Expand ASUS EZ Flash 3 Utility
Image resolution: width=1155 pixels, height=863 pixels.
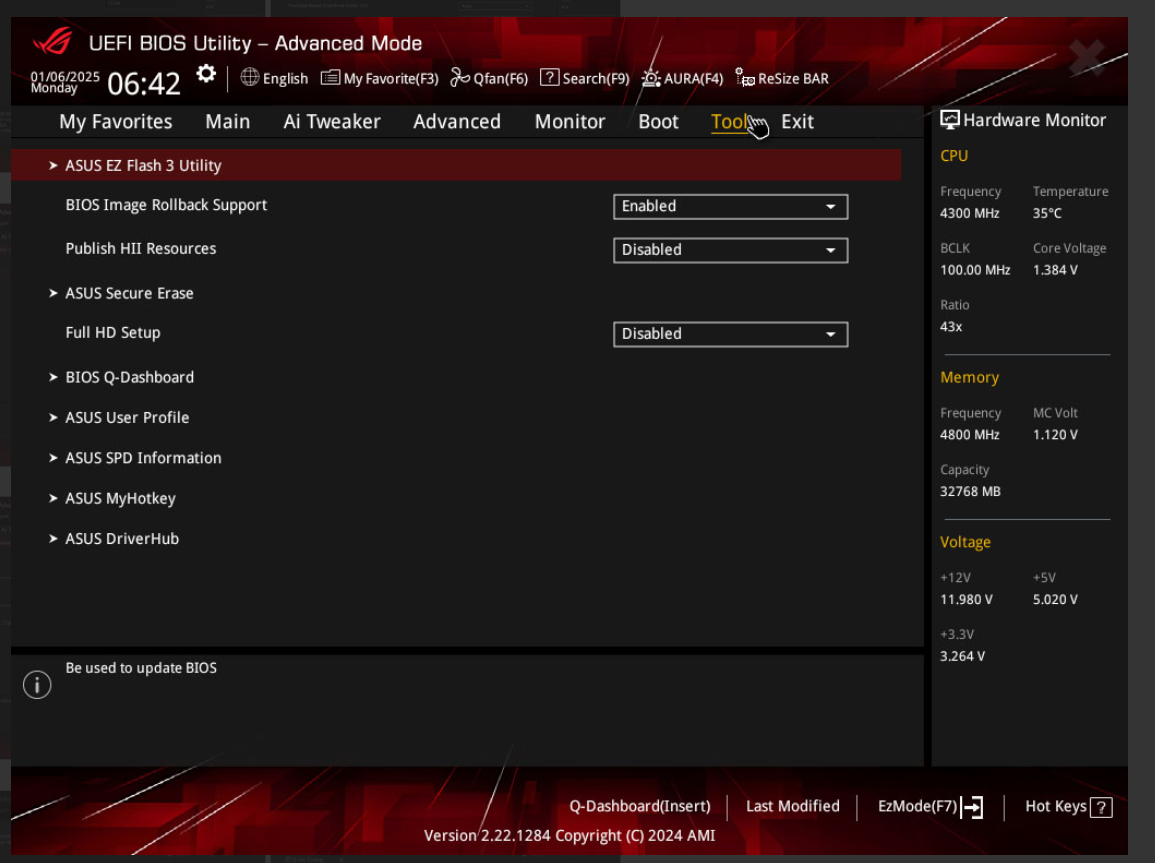456,165
